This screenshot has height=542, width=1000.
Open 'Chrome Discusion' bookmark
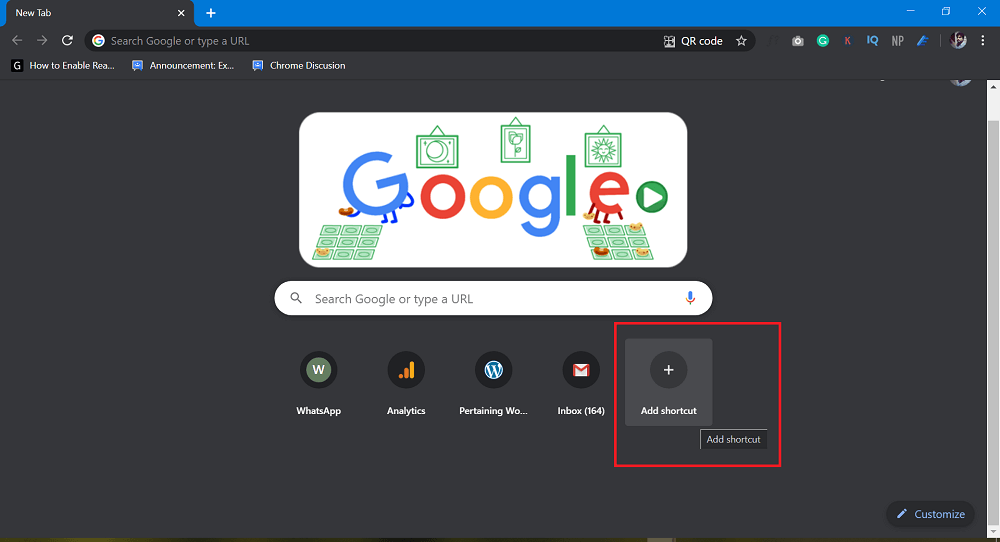coord(299,66)
